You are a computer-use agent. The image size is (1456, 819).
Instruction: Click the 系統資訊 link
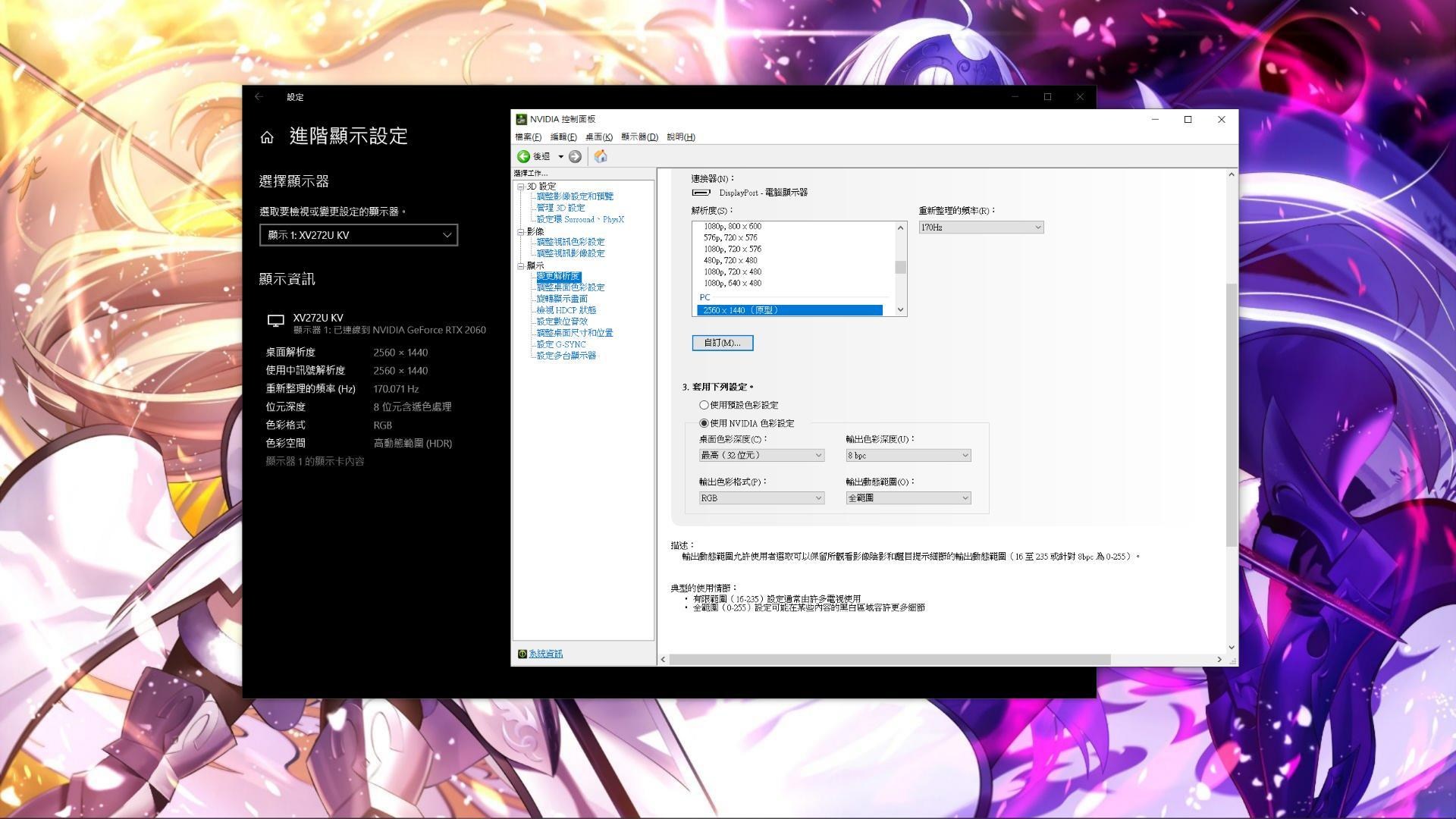click(x=546, y=654)
